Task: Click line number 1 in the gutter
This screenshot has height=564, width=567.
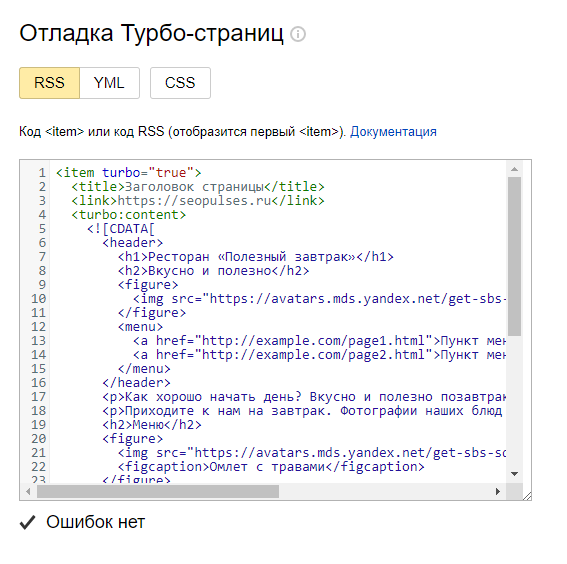Action: [43, 173]
